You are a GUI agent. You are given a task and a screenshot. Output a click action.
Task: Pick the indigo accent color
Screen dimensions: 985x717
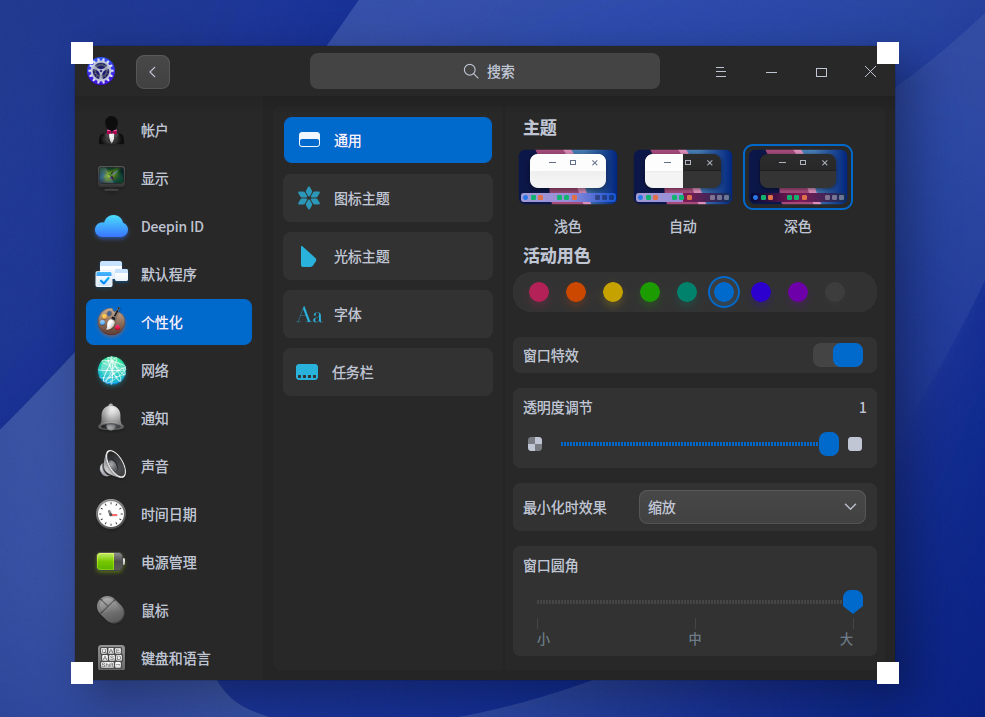click(761, 292)
